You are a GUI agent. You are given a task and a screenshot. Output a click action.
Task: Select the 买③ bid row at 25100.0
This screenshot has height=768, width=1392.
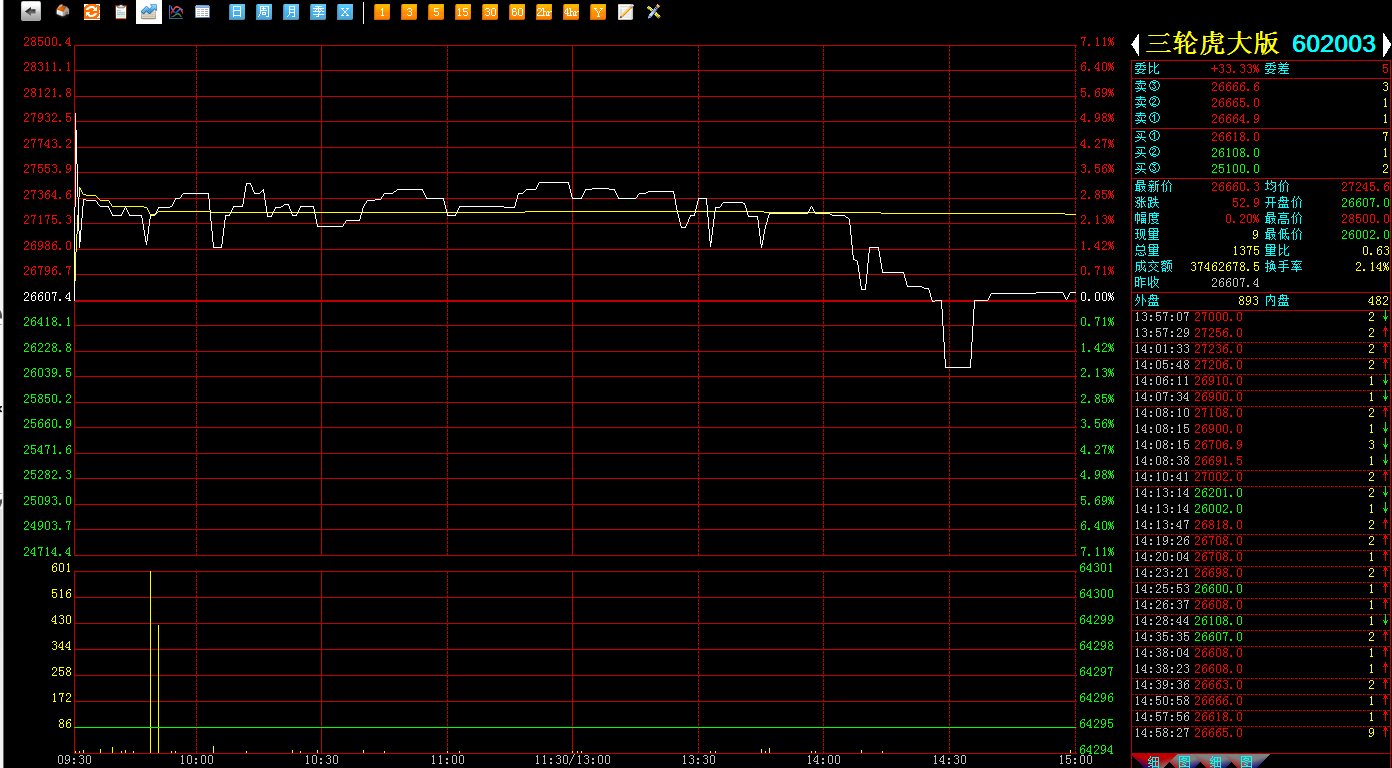[1261, 169]
